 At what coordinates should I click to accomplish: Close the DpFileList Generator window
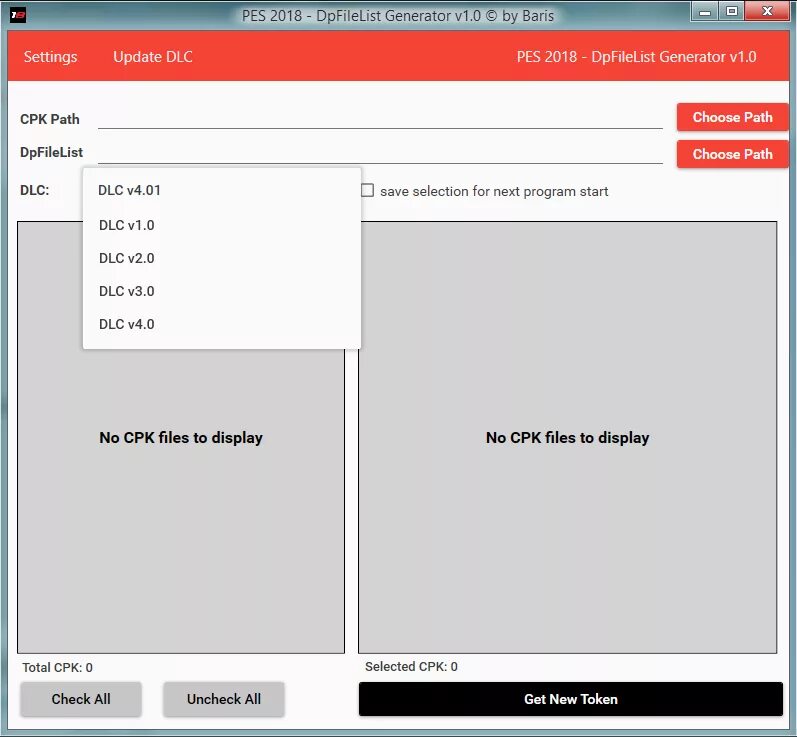768,11
